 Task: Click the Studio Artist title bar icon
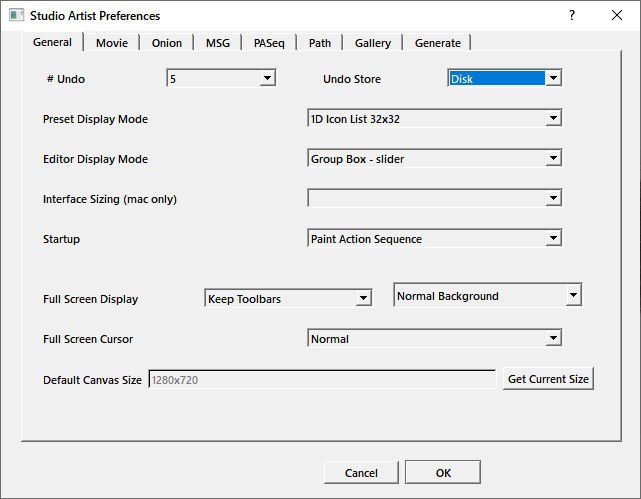point(16,16)
